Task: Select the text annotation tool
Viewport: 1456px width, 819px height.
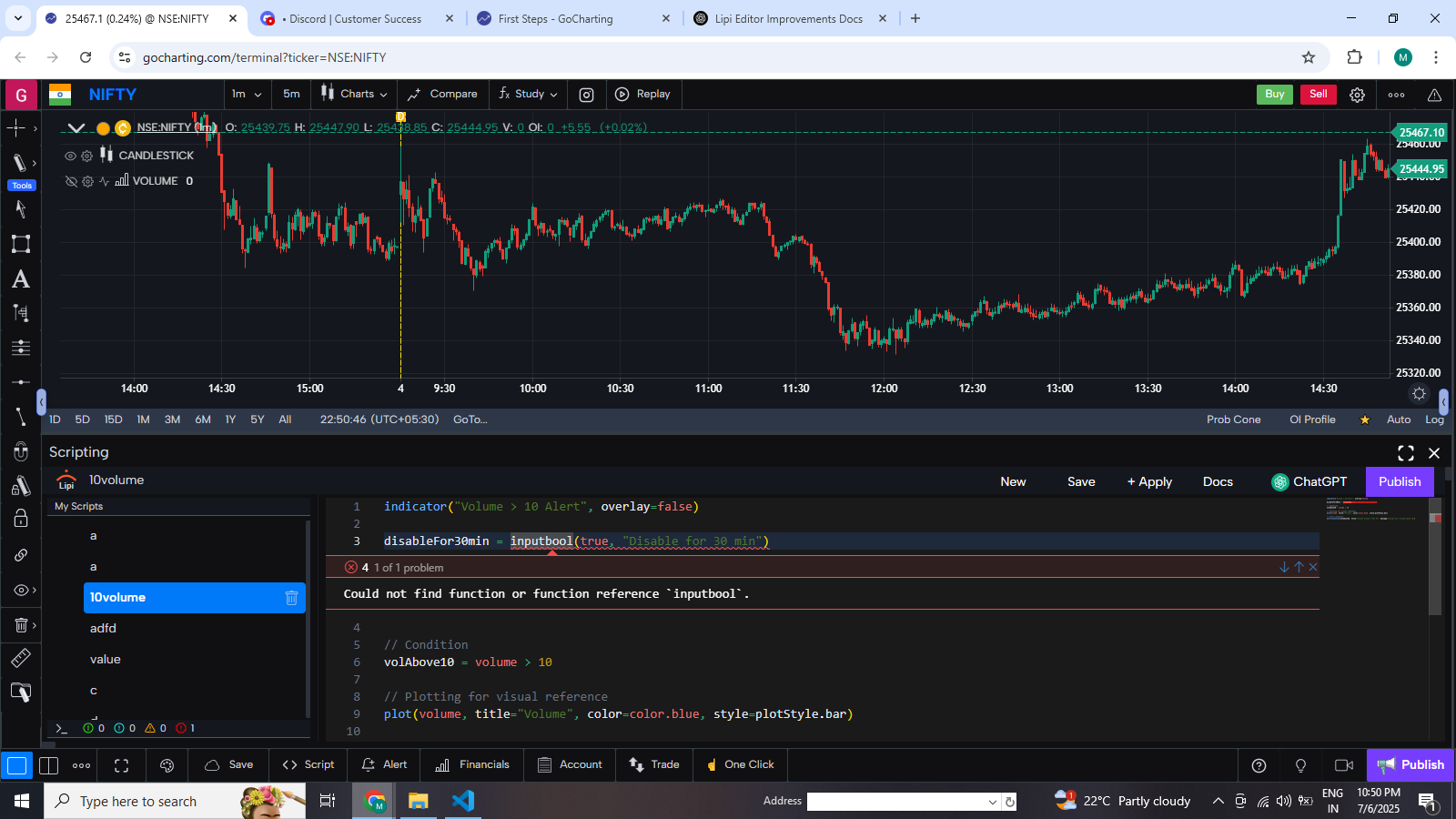Action: click(20, 279)
